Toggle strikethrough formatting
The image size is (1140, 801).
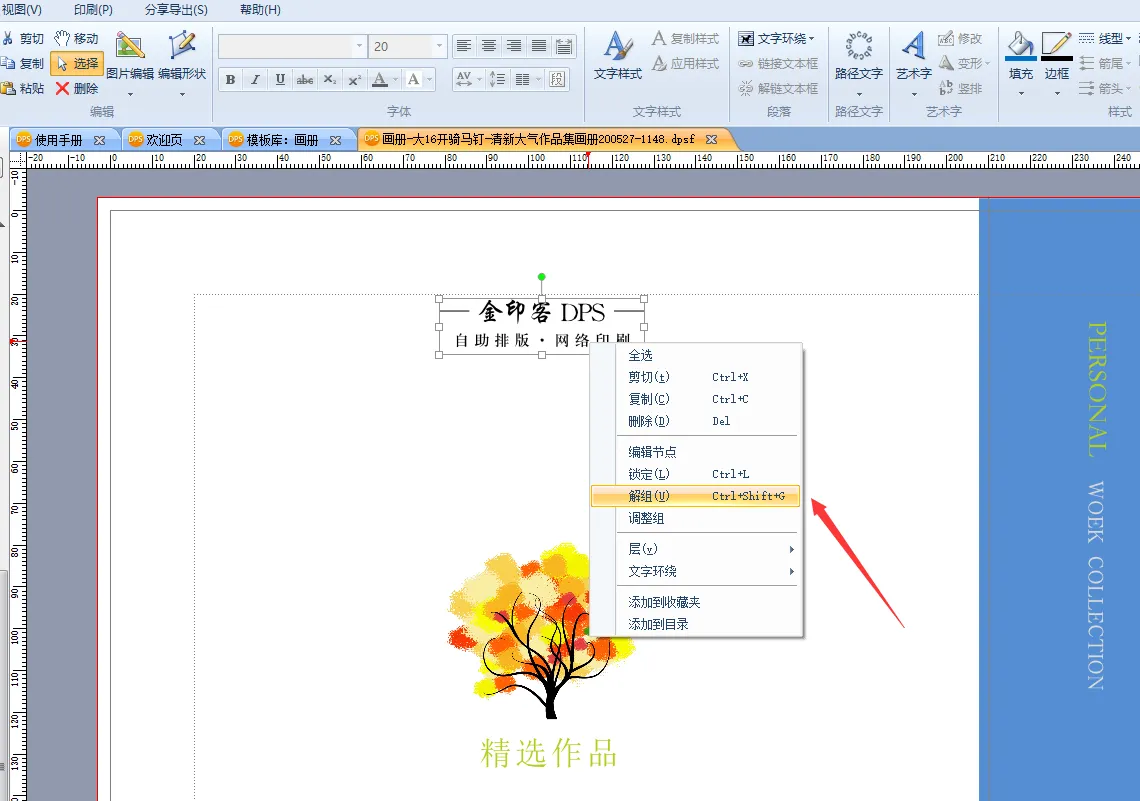click(305, 79)
